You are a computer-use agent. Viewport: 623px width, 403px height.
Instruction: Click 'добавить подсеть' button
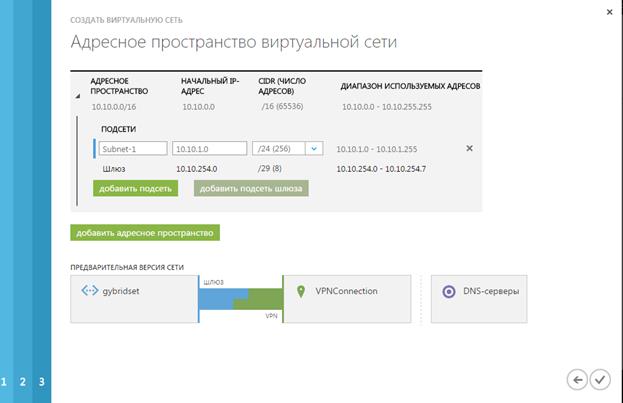pos(135,188)
